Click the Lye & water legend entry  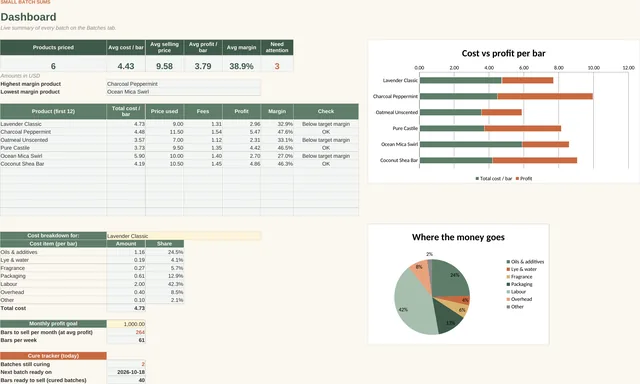[522, 269]
